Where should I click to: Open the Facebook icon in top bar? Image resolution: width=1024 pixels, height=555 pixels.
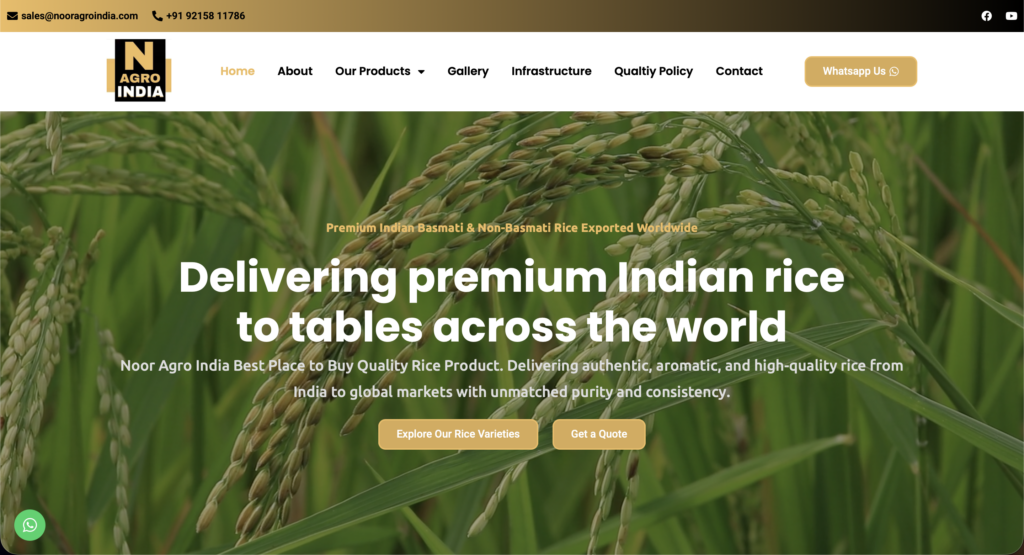coord(986,16)
